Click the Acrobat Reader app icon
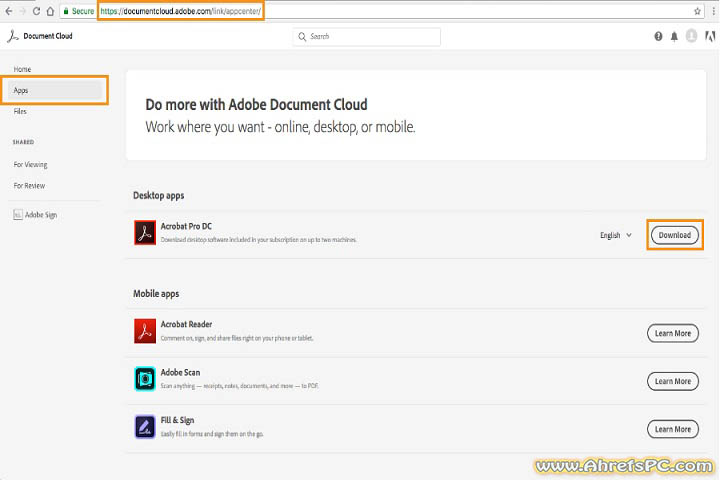720x480 pixels. pyautogui.click(x=145, y=331)
